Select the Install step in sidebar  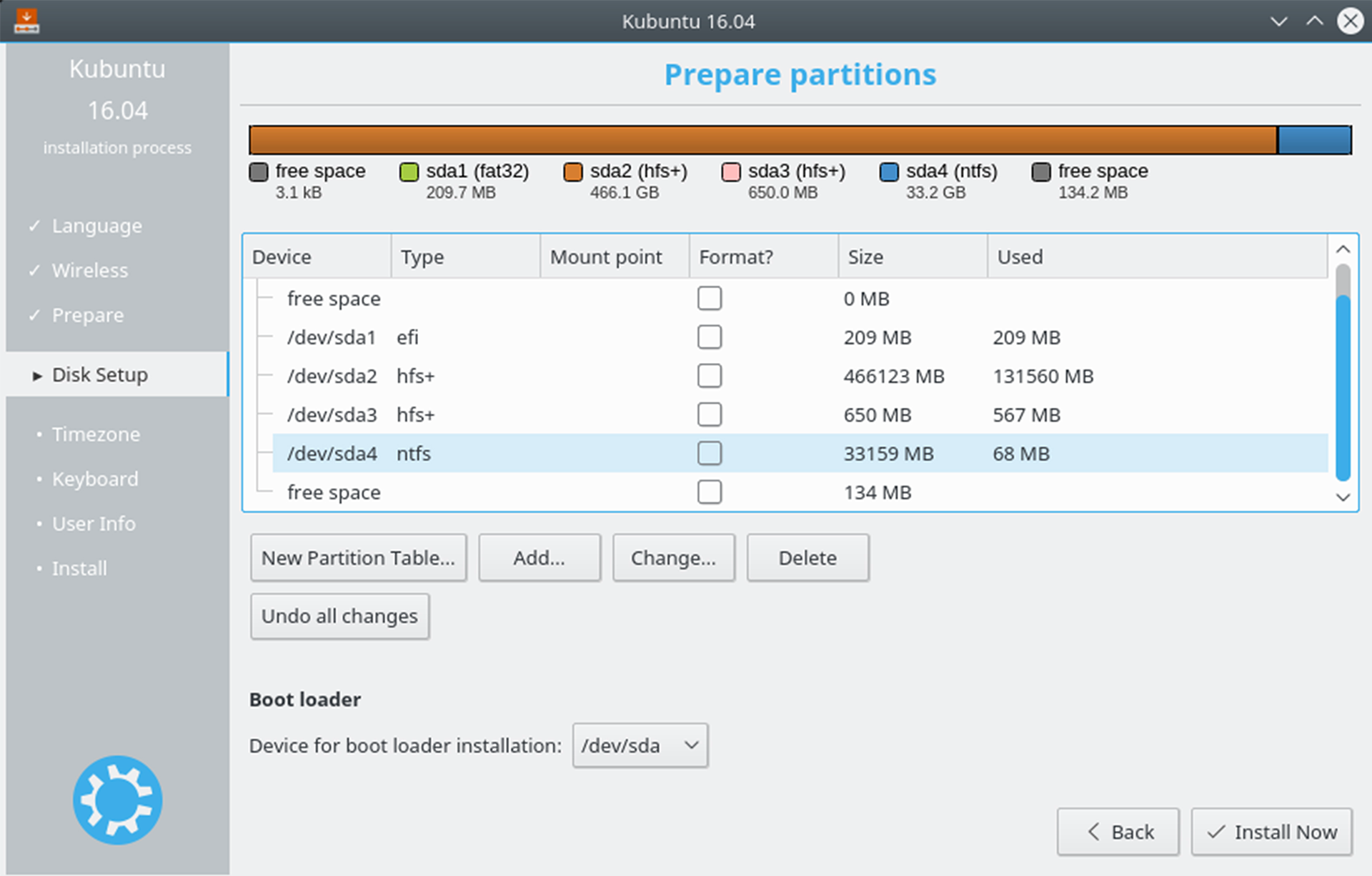(x=79, y=568)
